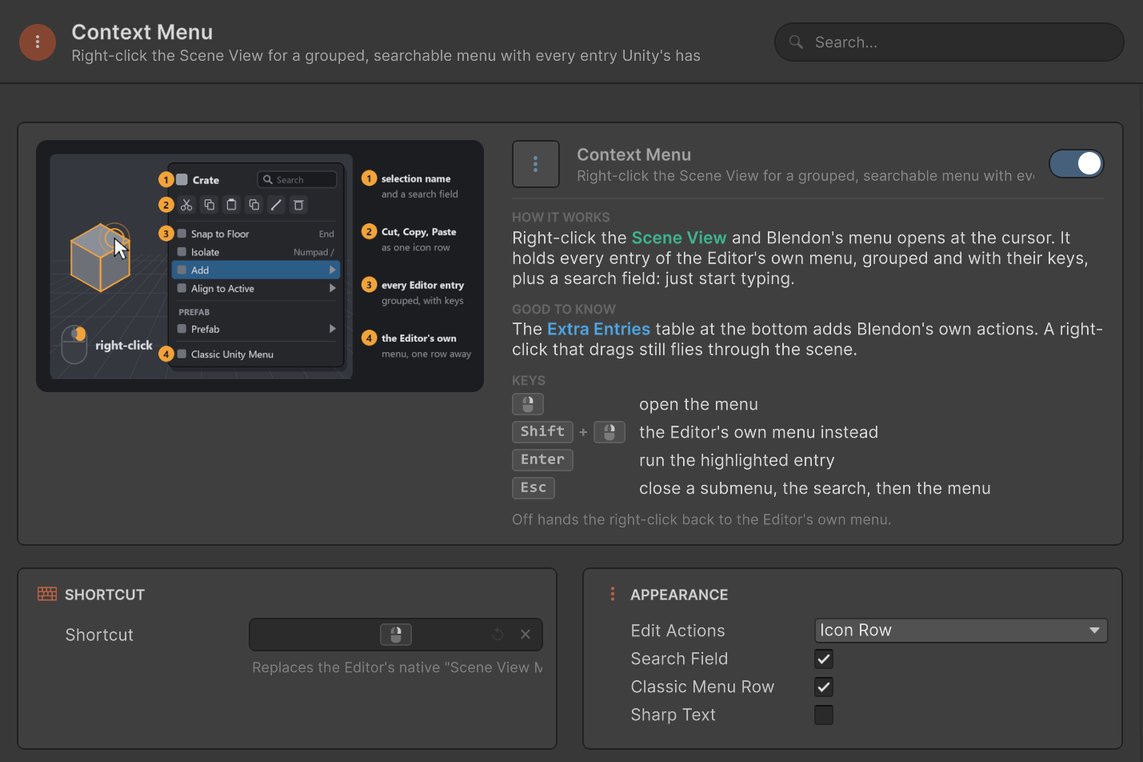Open the Edit Actions Icon Row dropdown

960,630
